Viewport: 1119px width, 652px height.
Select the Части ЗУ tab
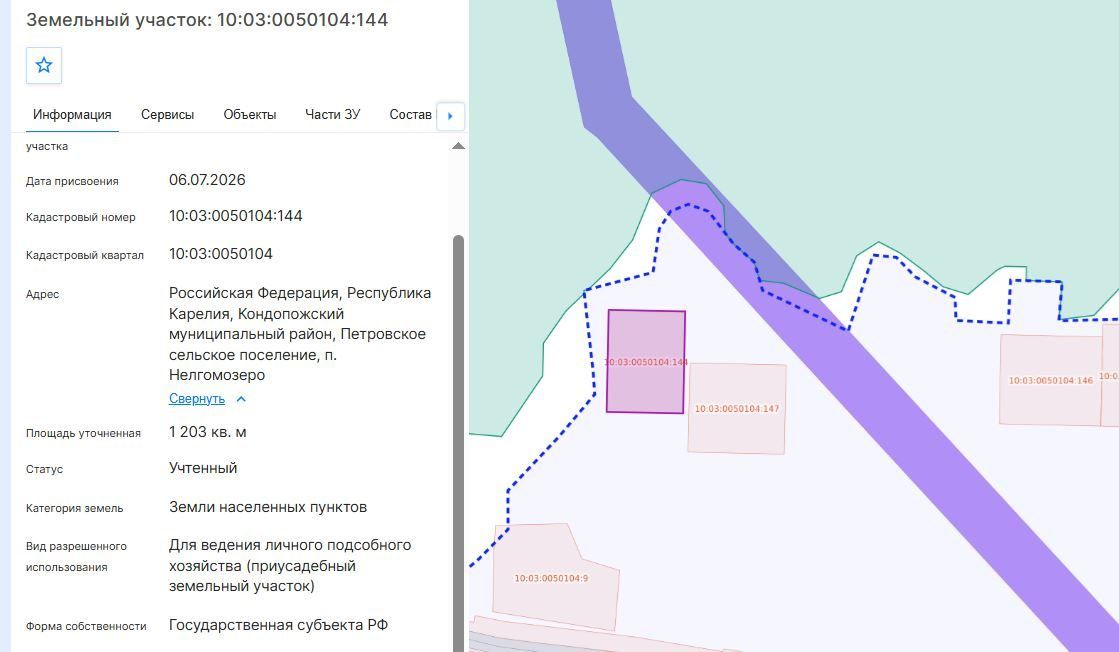click(x=333, y=114)
